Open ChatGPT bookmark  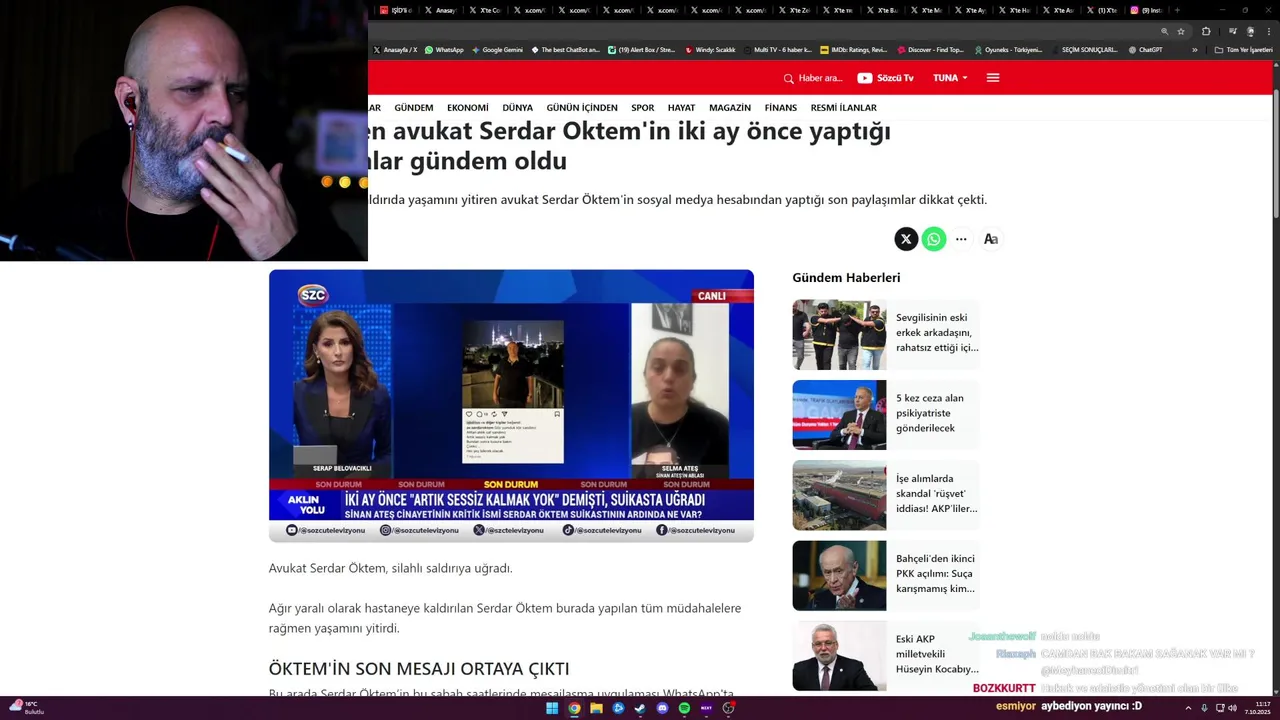(1145, 49)
